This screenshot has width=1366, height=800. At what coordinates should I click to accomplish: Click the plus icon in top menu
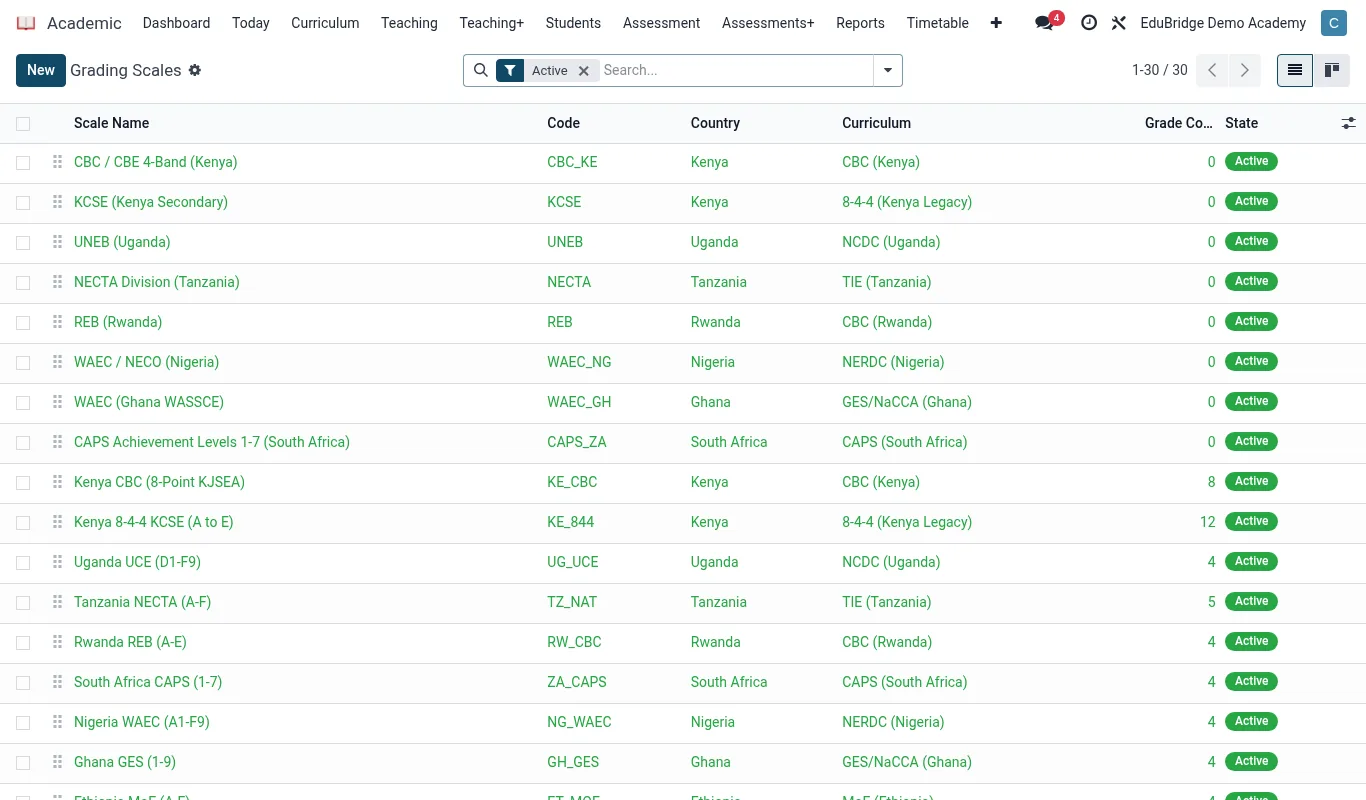996,23
